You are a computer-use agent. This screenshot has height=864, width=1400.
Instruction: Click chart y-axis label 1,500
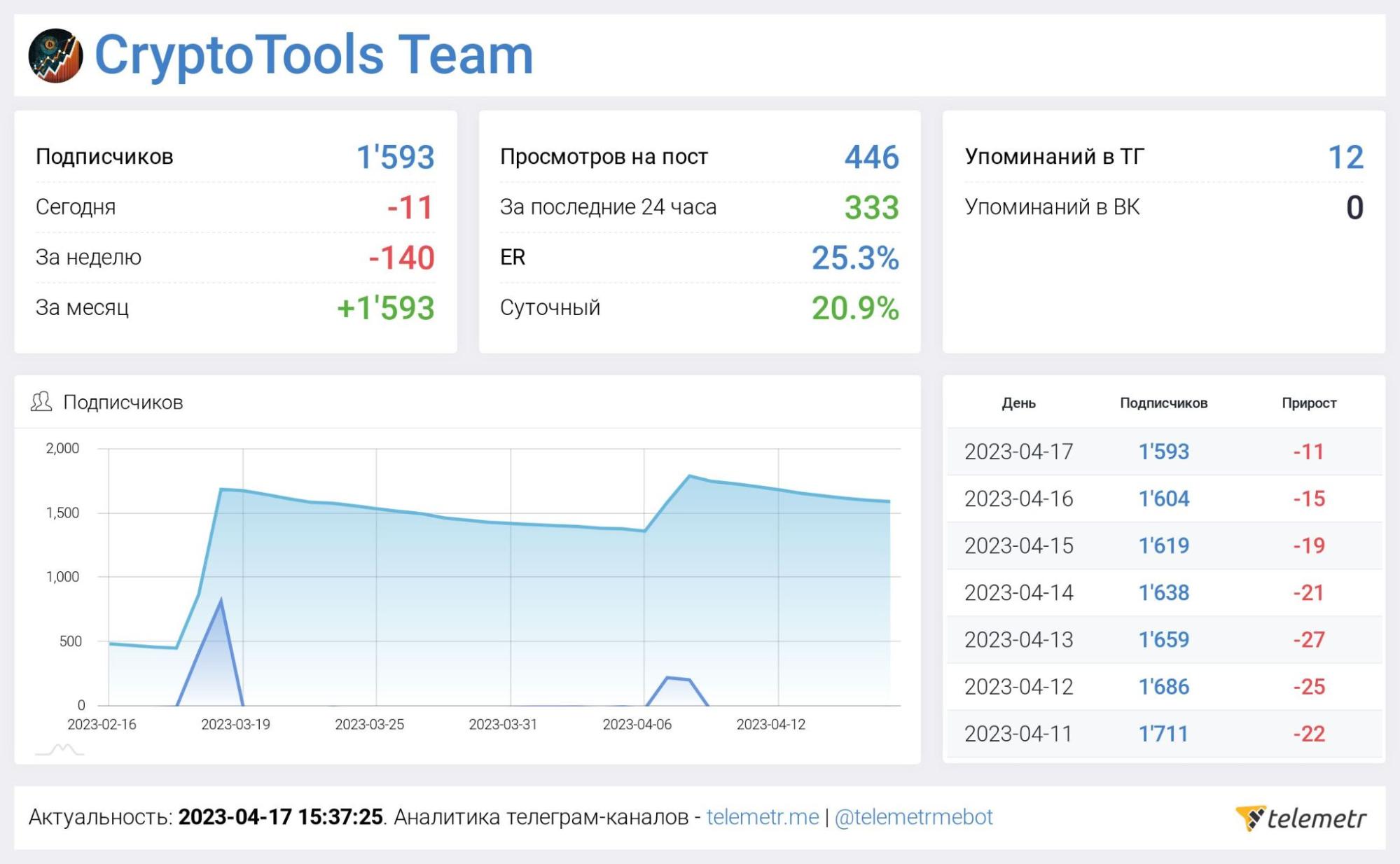coord(62,513)
